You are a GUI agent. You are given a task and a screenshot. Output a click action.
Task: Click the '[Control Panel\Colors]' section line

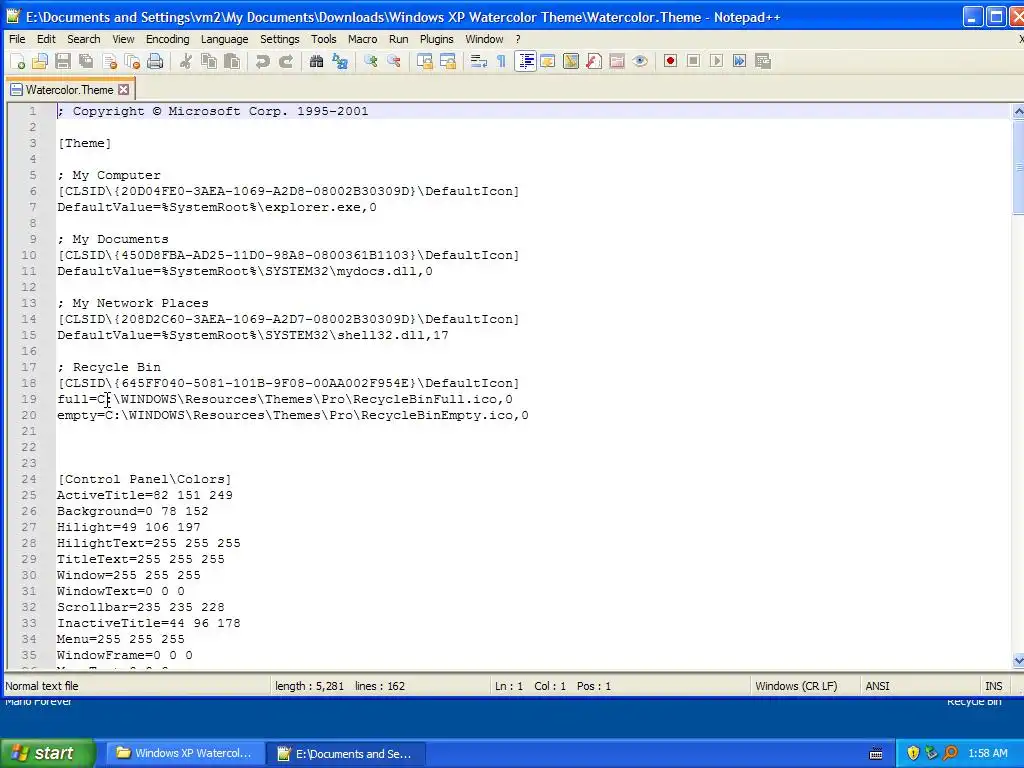(144, 479)
